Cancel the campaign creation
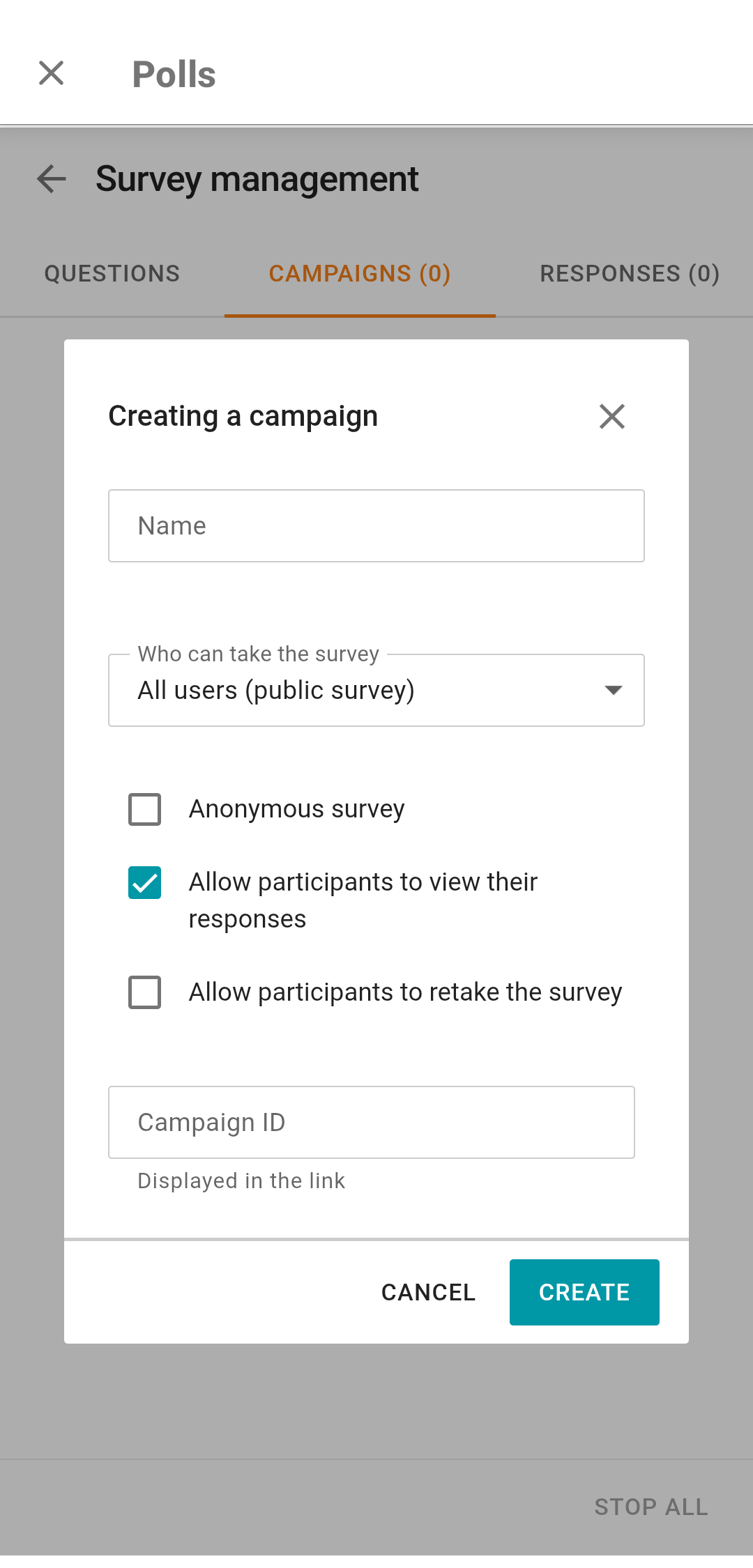 pyautogui.click(x=428, y=1292)
